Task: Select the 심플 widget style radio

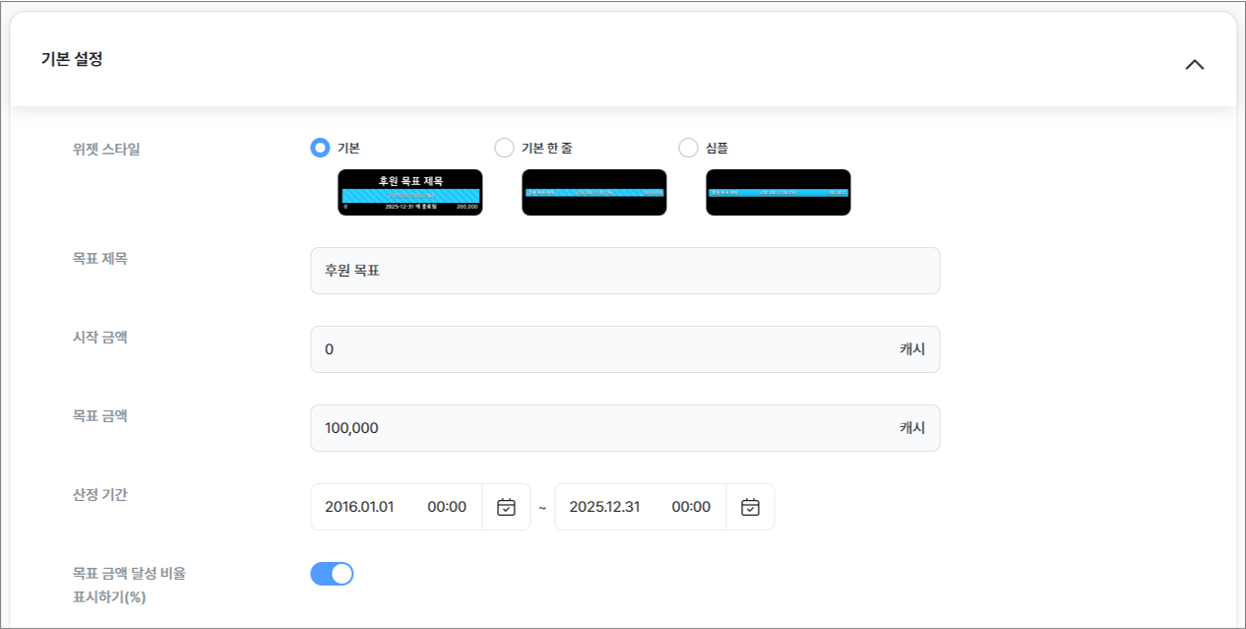Action: (x=688, y=148)
